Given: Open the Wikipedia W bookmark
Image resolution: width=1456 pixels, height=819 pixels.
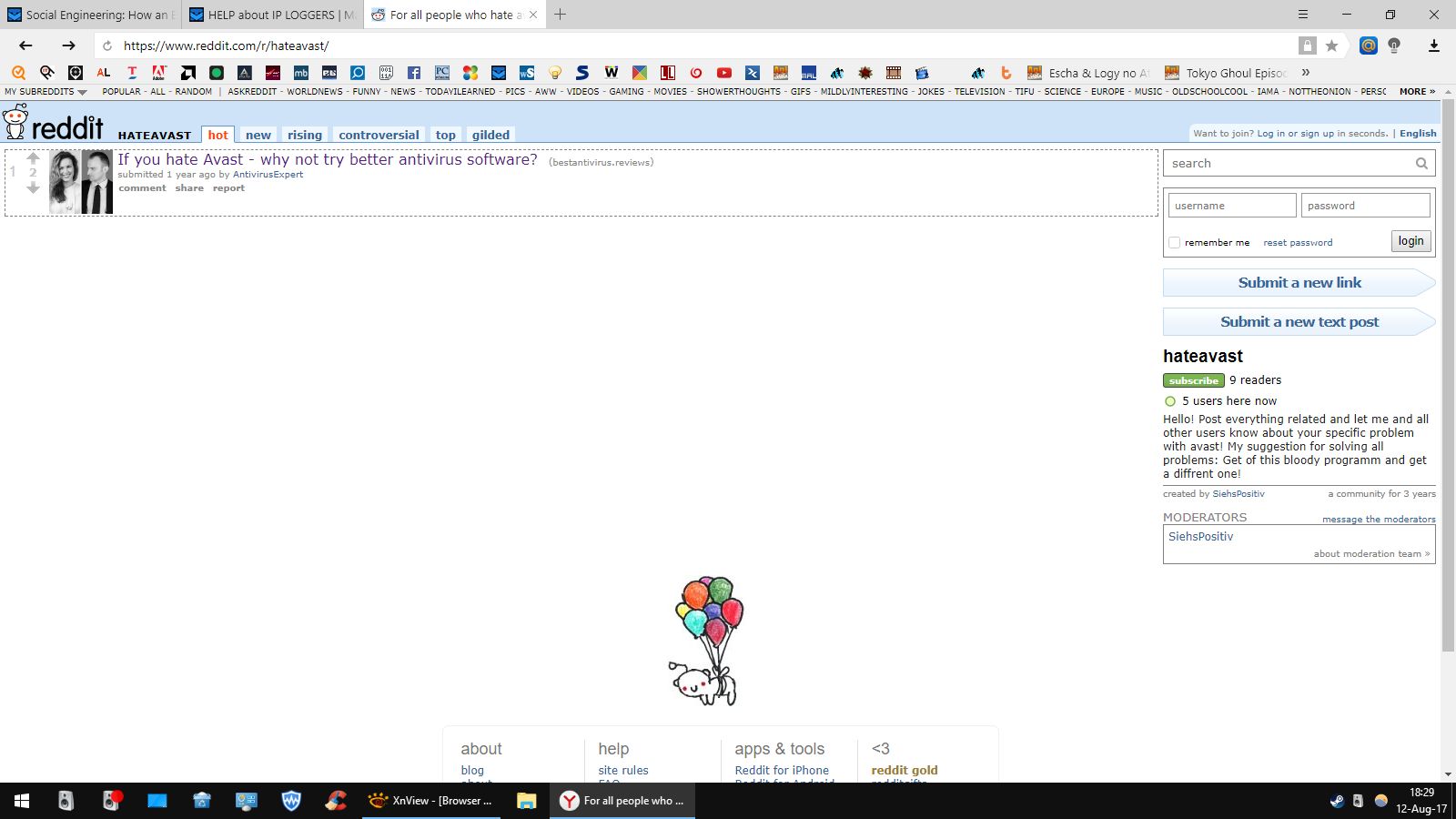Looking at the screenshot, I should 612,73.
